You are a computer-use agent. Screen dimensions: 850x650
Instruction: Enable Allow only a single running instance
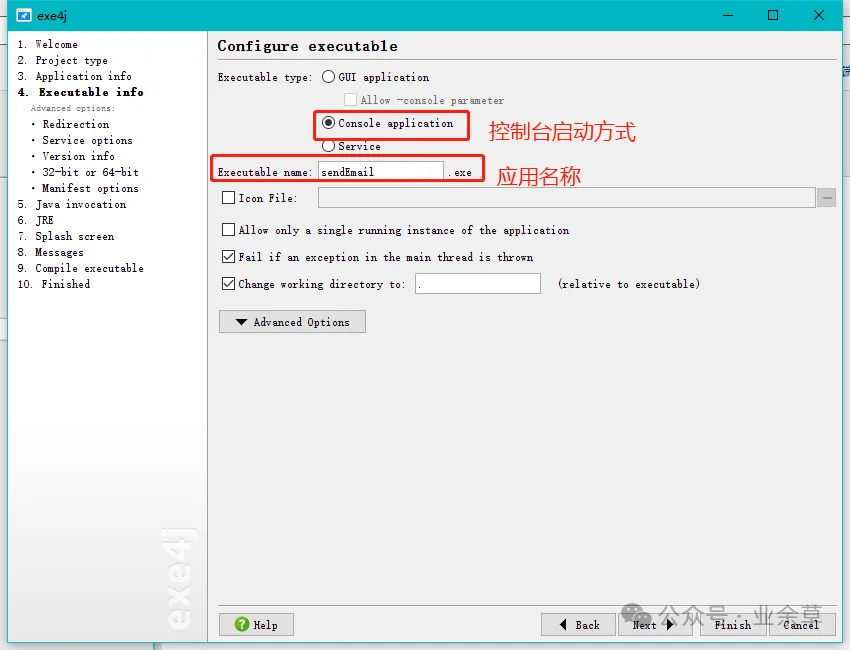(229, 230)
